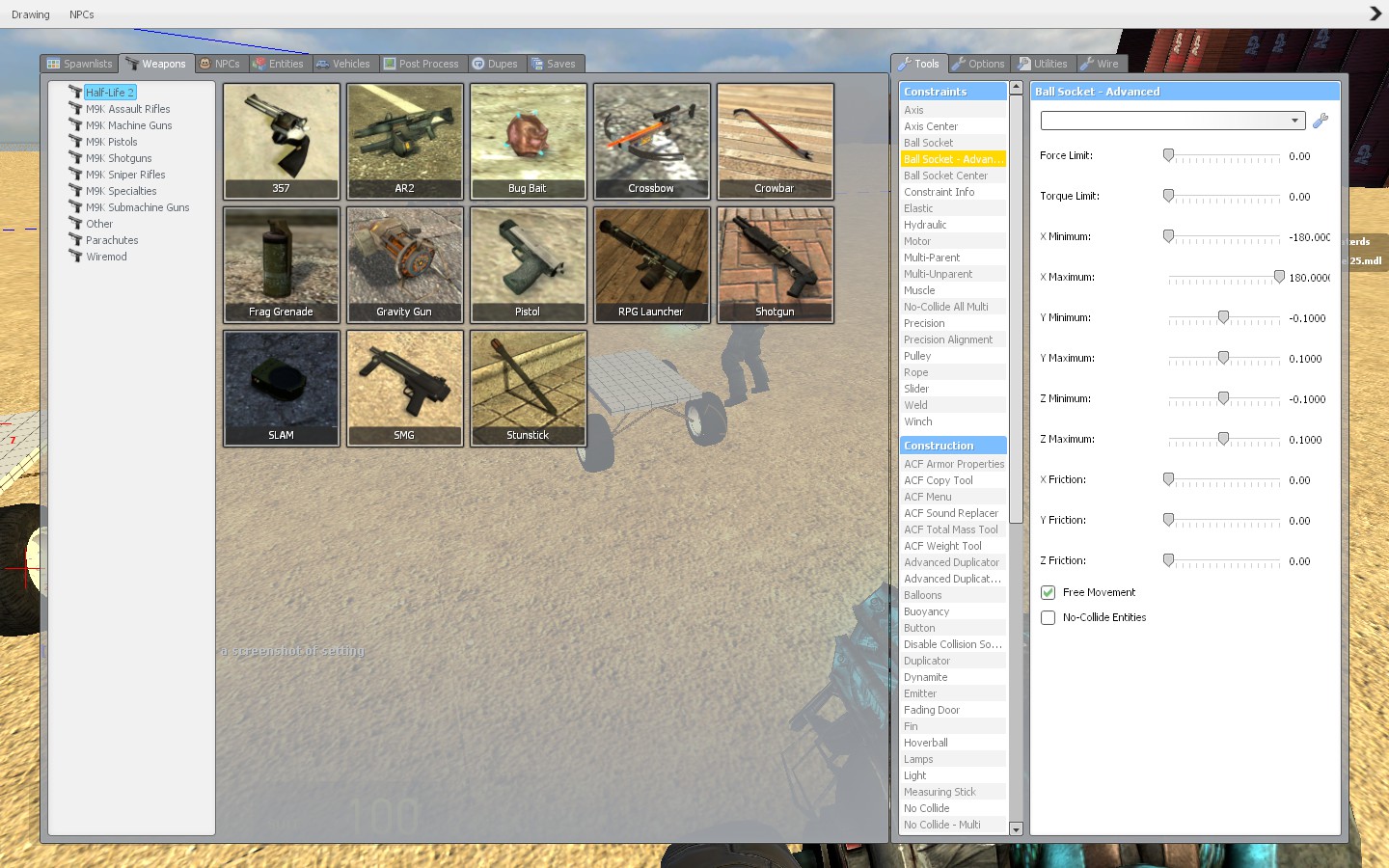Select the Fading Door tool
The image size is (1389, 868).
pyautogui.click(x=953, y=710)
